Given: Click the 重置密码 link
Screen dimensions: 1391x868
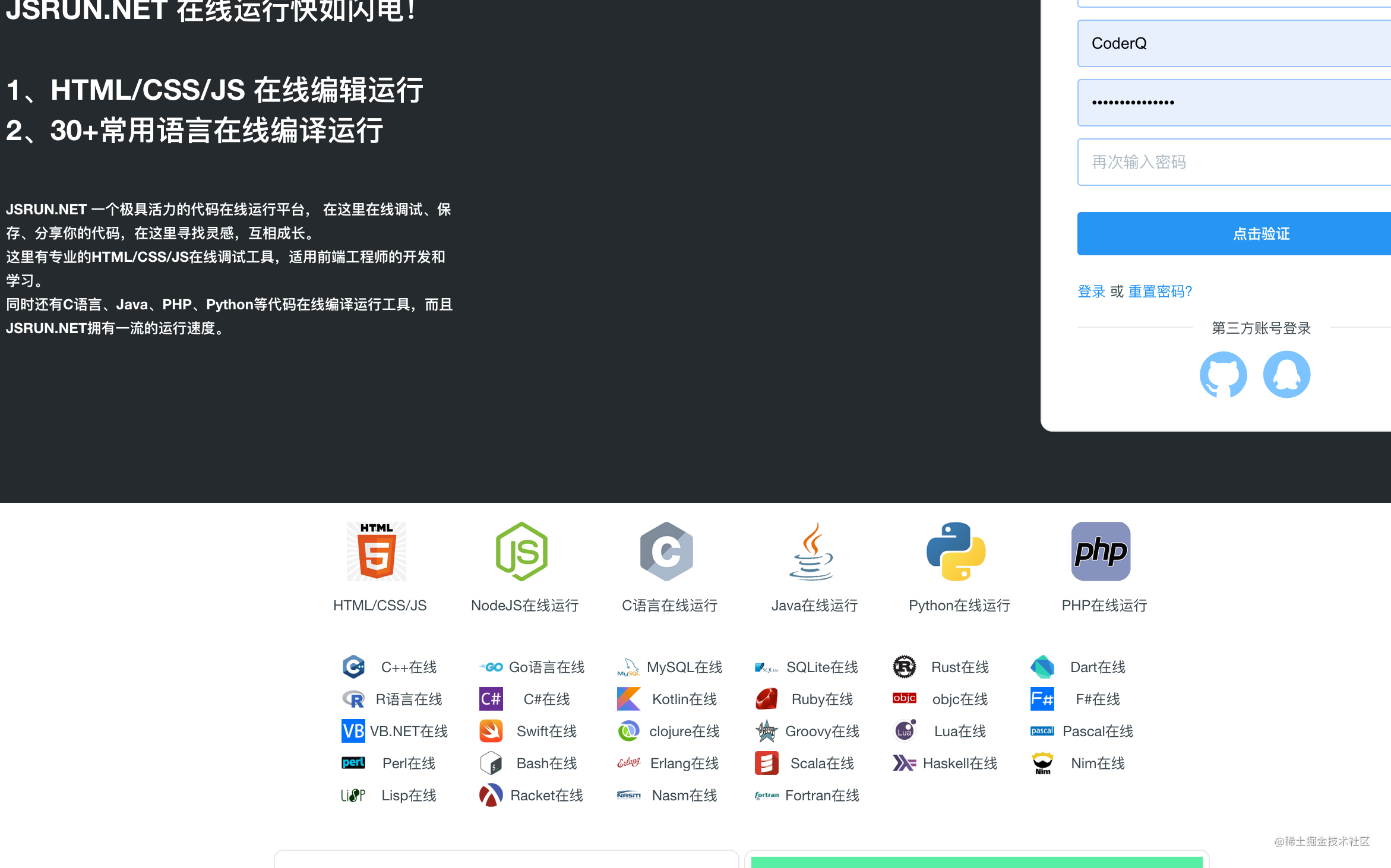Looking at the screenshot, I should (x=1160, y=292).
